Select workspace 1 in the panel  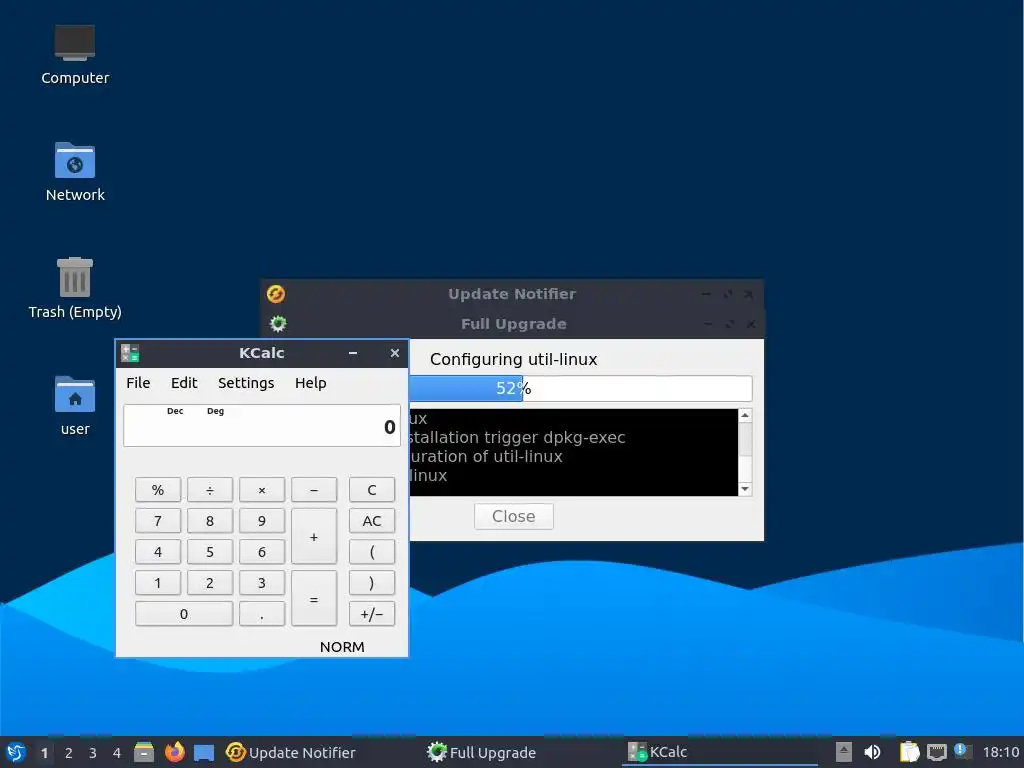[44, 753]
